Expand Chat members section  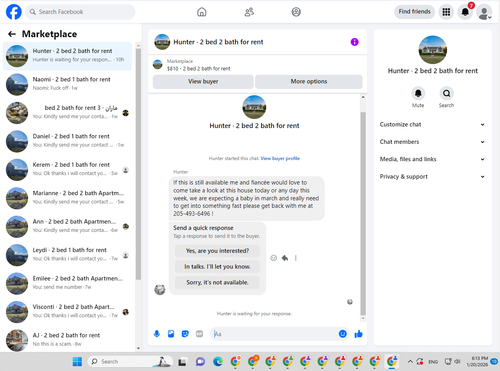tap(432, 142)
